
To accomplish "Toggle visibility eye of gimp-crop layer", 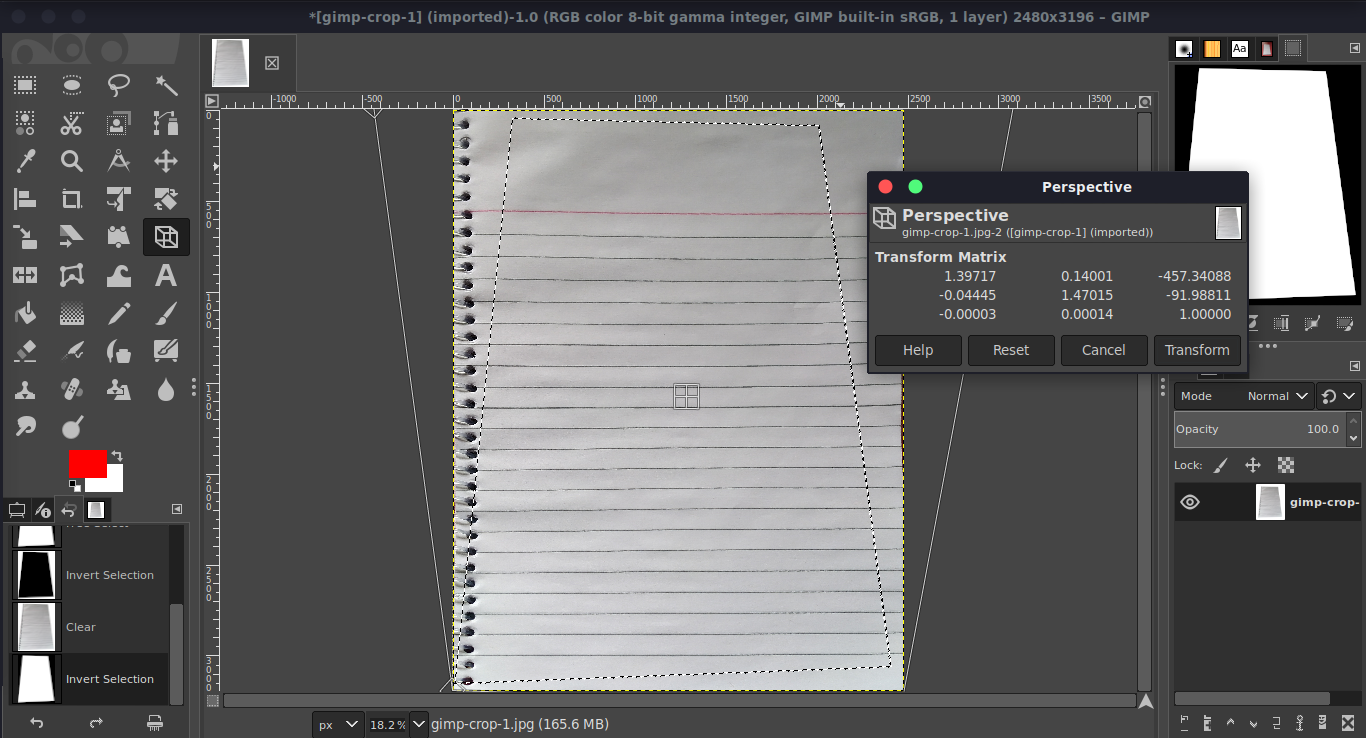I will (1190, 502).
